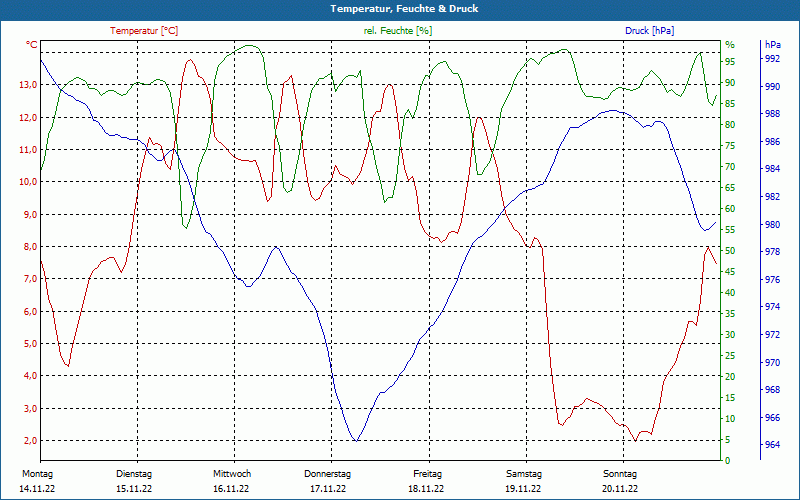Click the 2,0 tick on the temperature axis
800x500 pixels.
point(30,440)
